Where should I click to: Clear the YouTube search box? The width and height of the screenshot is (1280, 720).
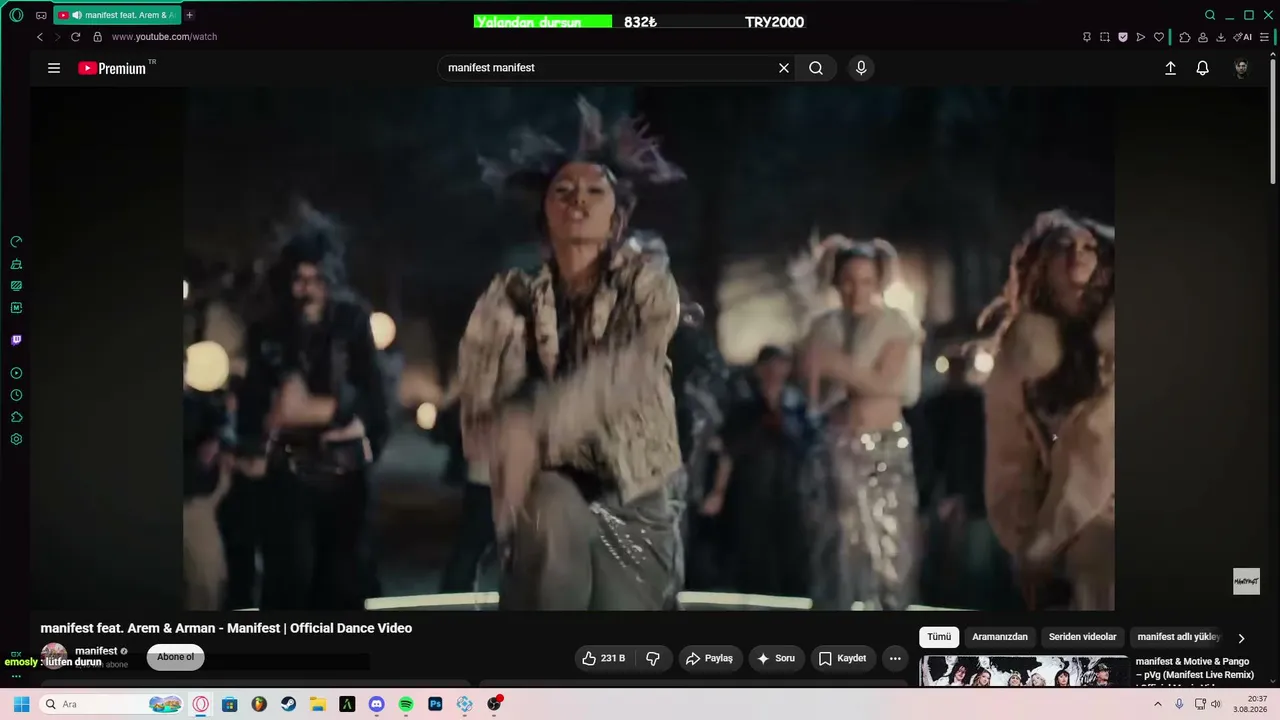(x=784, y=68)
